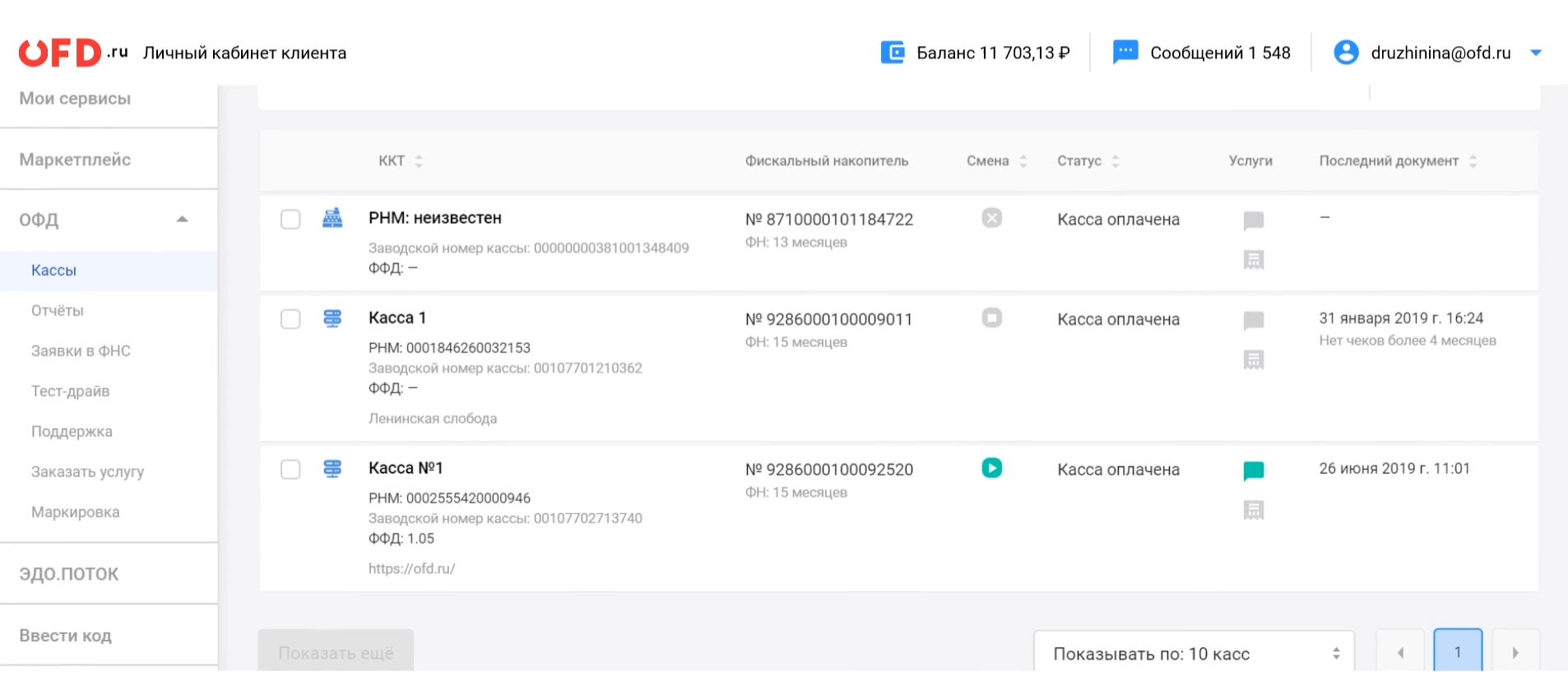Click the user avatar icon
This screenshot has height=681, width=1568.
(1346, 53)
